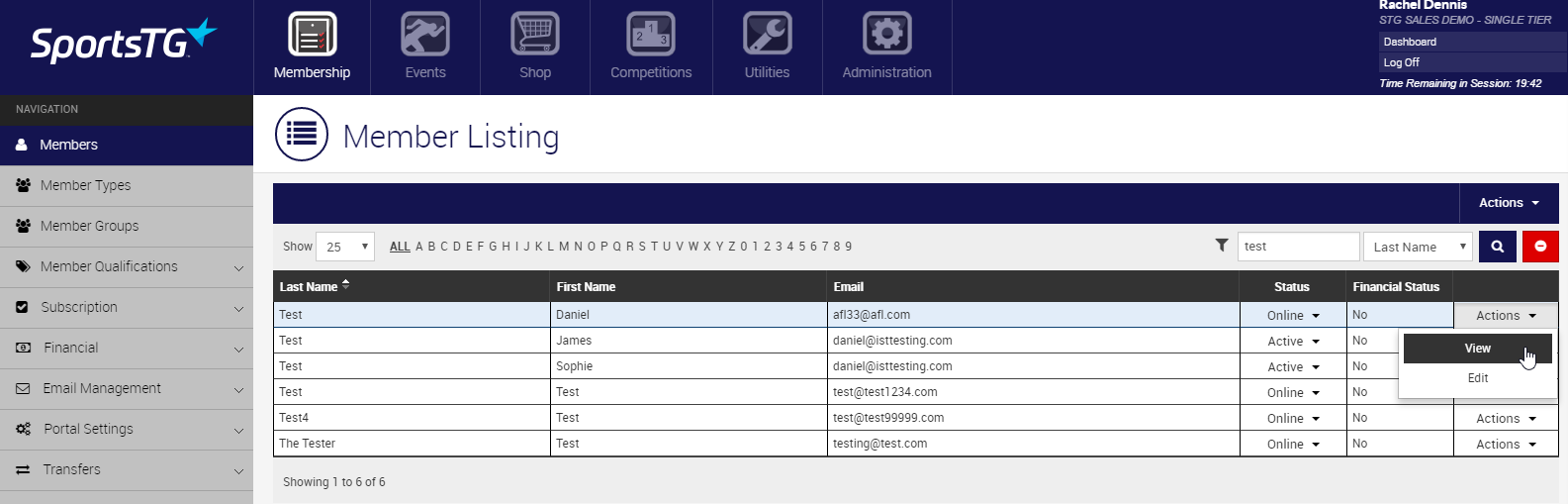
Task: Expand Transfers sidebar section
Action: [127, 469]
